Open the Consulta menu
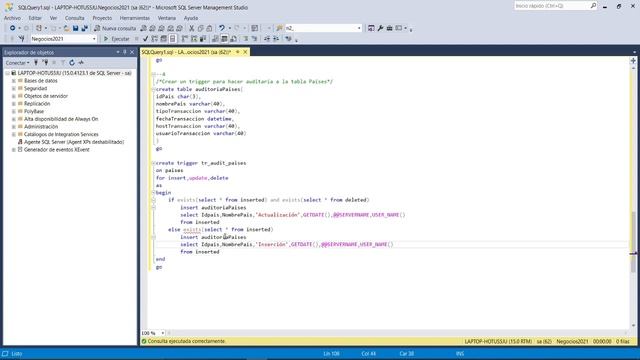Viewport: 640px width, 360px height. tap(75, 18)
